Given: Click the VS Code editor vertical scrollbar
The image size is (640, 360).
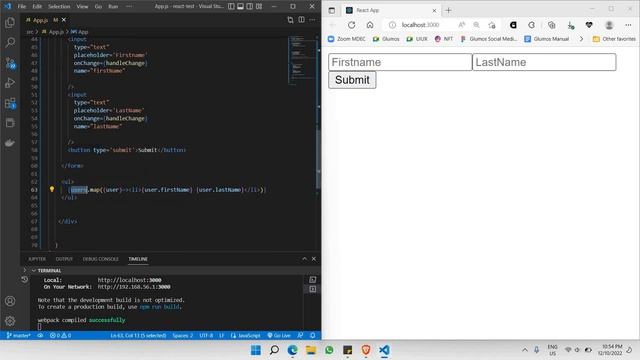Looking at the screenshot, I should (318, 159).
